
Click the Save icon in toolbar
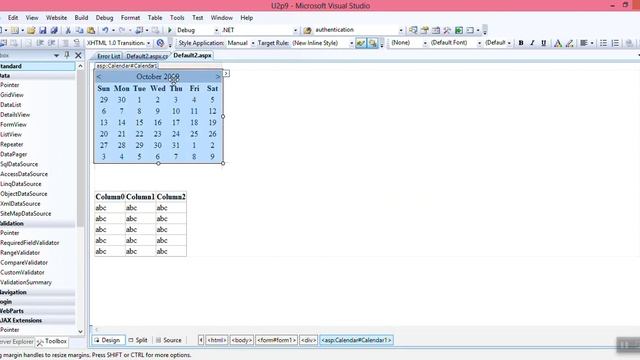click(x=42, y=30)
